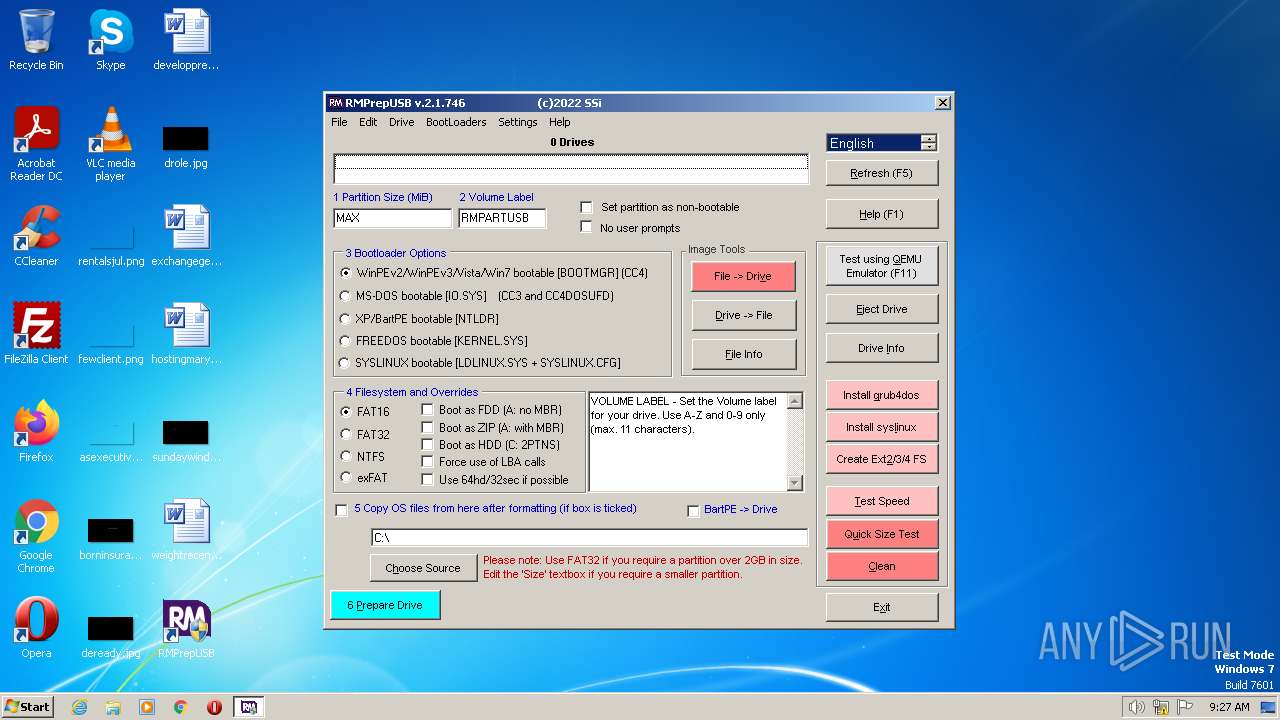Click Install grub4dos button
The width and height of the screenshot is (1280, 720).
pos(882,395)
